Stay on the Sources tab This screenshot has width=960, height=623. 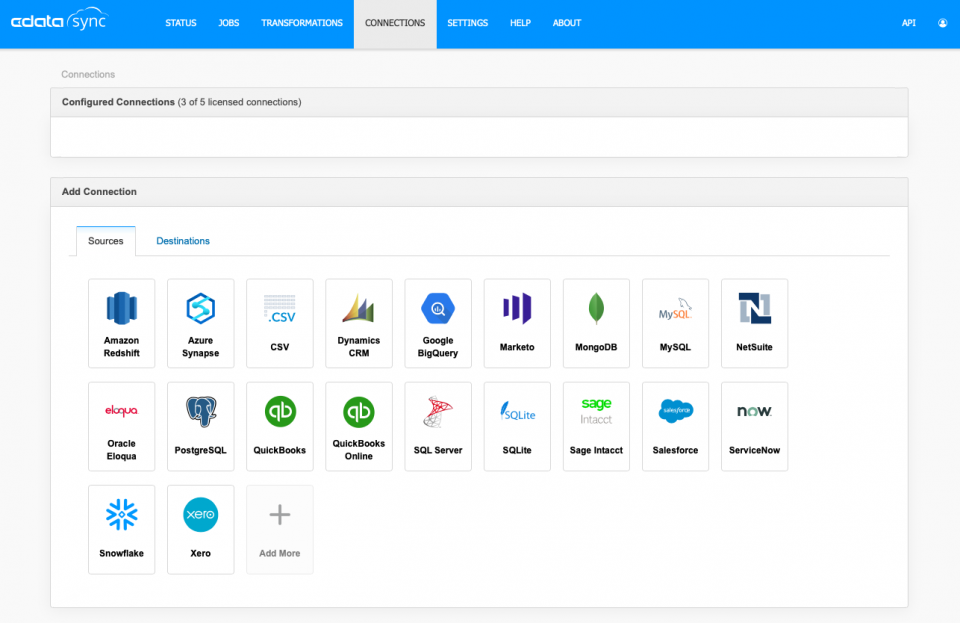pyautogui.click(x=105, y=241)
